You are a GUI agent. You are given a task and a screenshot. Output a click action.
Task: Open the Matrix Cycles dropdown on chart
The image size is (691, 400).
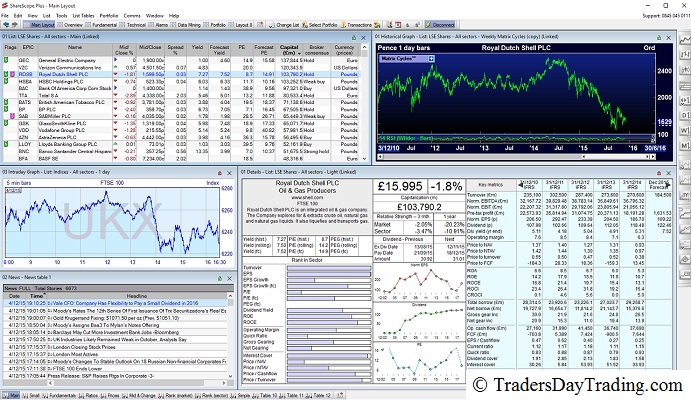click(x=431, y=59)
